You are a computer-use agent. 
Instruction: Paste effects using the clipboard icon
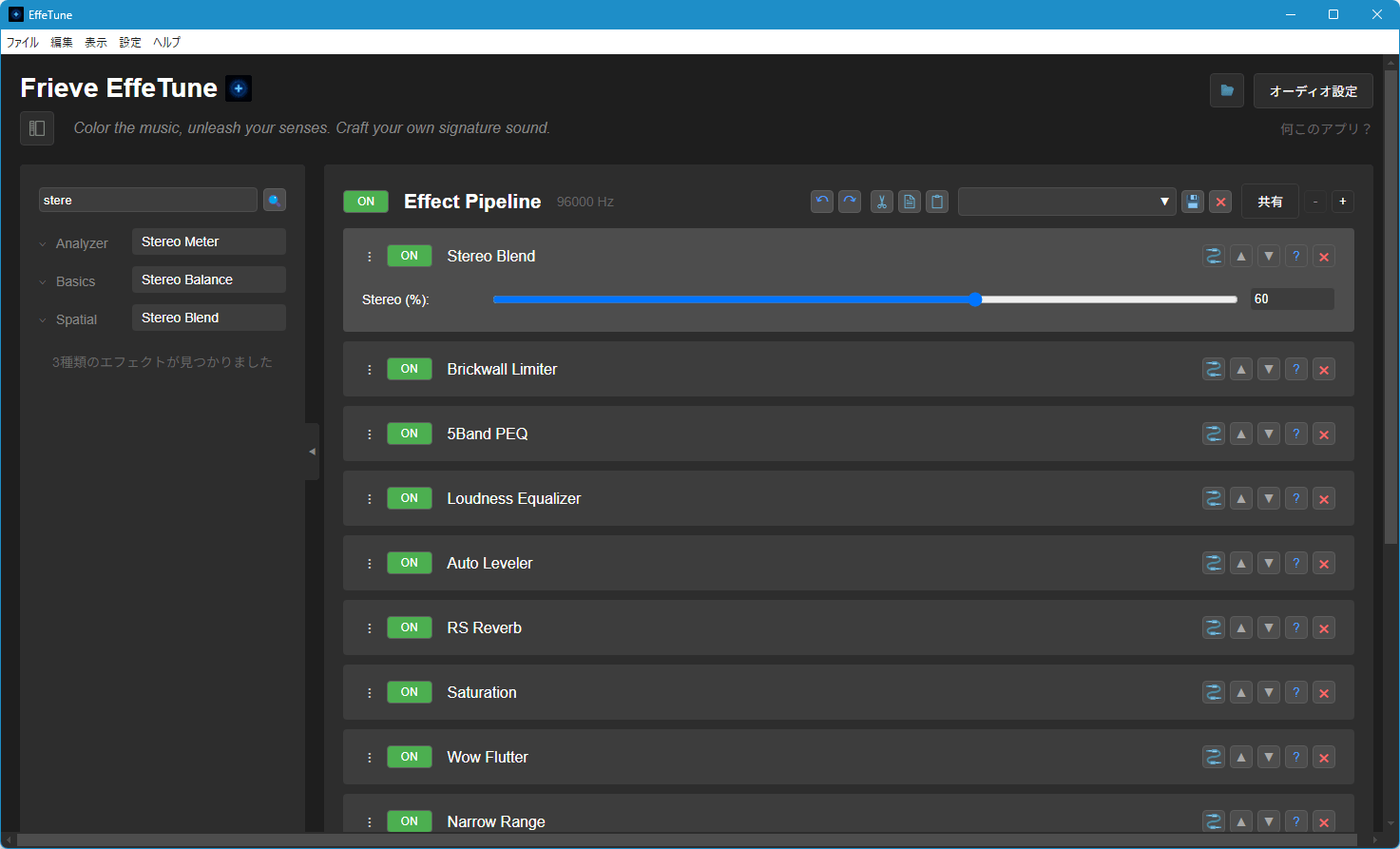click(937, 202)
